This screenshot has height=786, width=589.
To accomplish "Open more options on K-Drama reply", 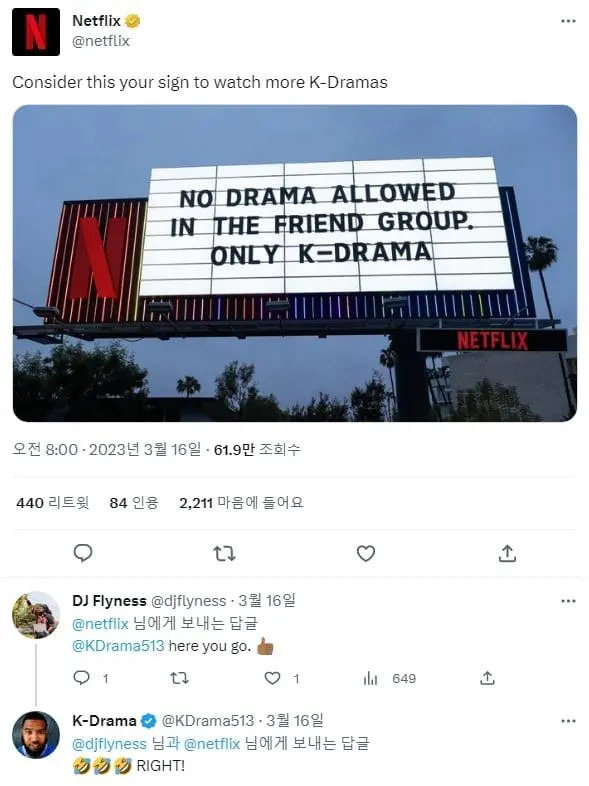I will (x=568, y=721).
